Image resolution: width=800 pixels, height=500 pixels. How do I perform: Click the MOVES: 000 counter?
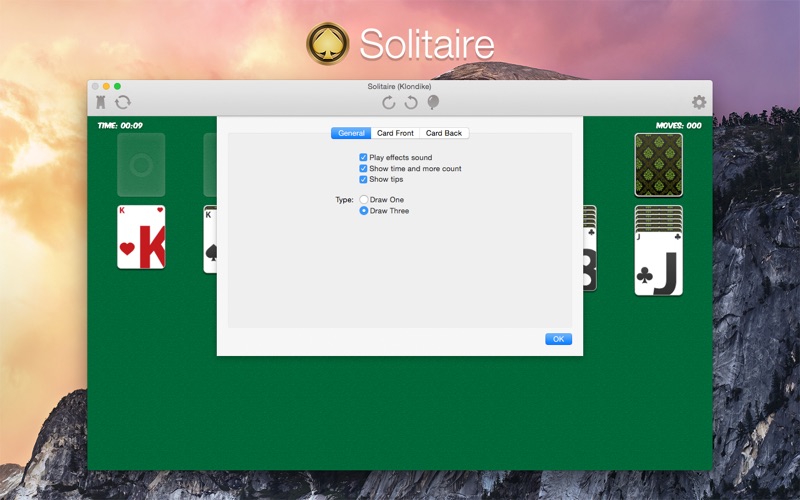point(679,126)
